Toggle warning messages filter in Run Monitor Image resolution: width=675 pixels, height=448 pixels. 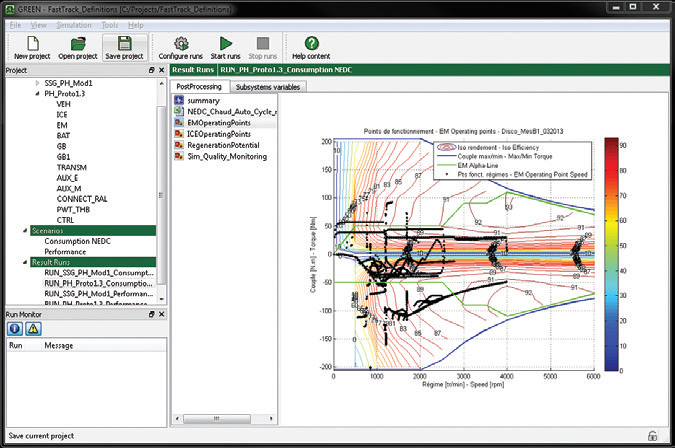(x=33, y=329)
